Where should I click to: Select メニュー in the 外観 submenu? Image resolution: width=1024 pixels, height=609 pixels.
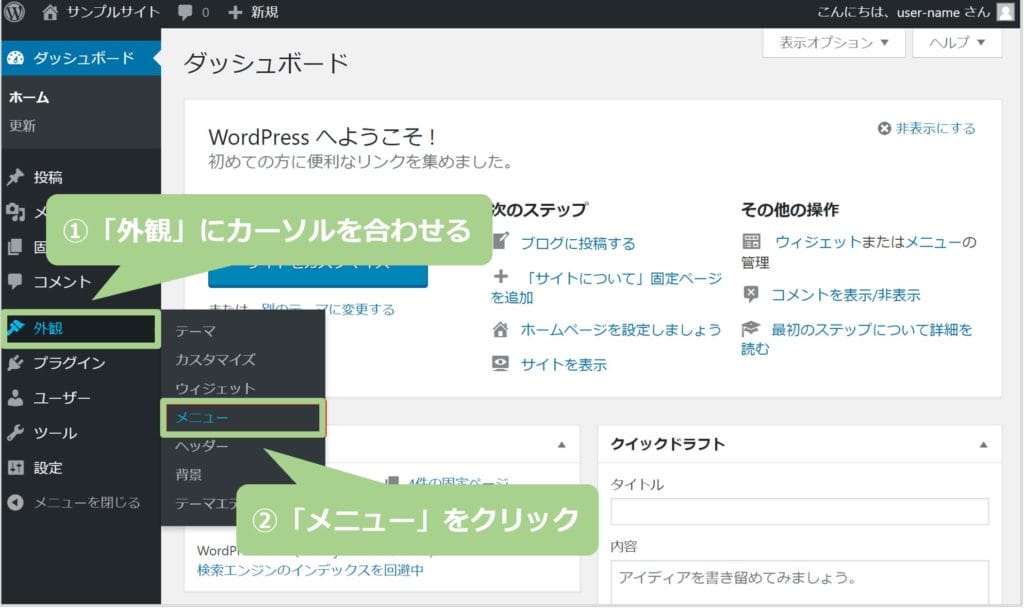(202, 418)
